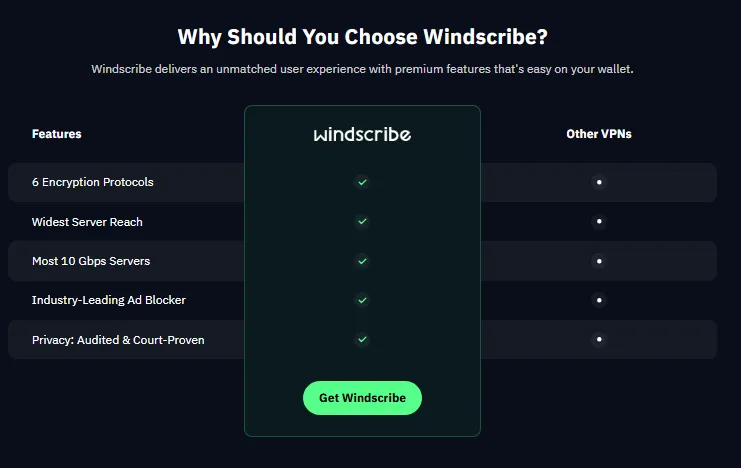
Task: Select the Most 10 Gbps Servers label
Action: click(91, 261)
